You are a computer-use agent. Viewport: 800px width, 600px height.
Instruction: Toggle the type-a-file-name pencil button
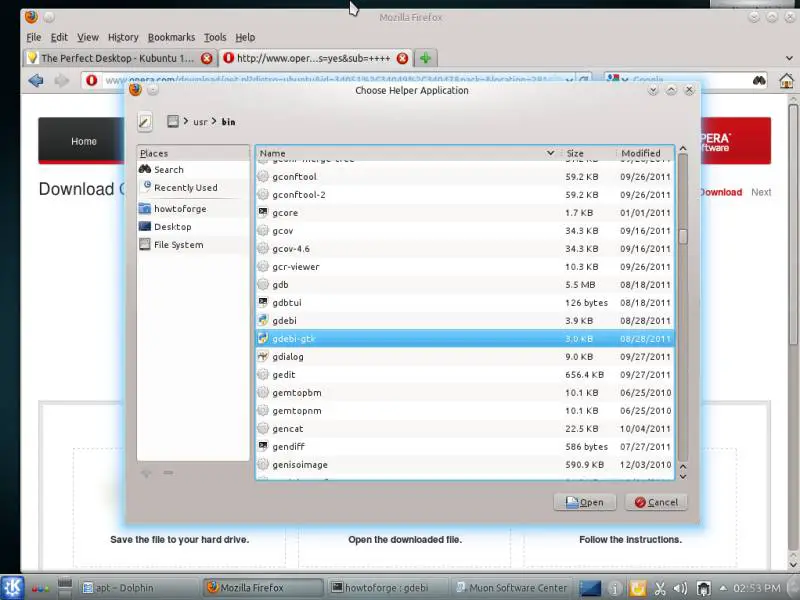coord(145,121)
